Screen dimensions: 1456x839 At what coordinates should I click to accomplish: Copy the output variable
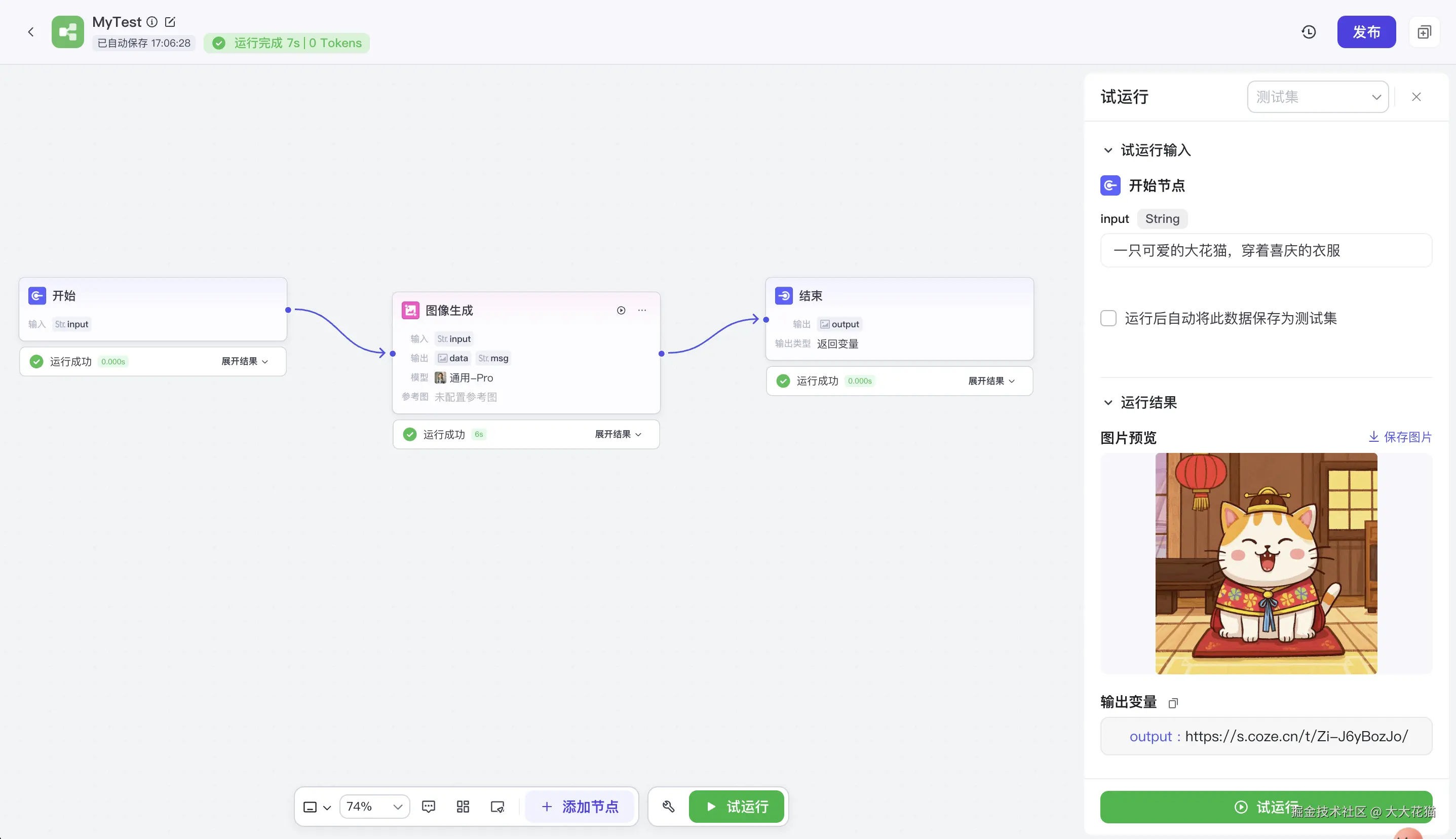pyautogui.click(x=1172, y=703)
